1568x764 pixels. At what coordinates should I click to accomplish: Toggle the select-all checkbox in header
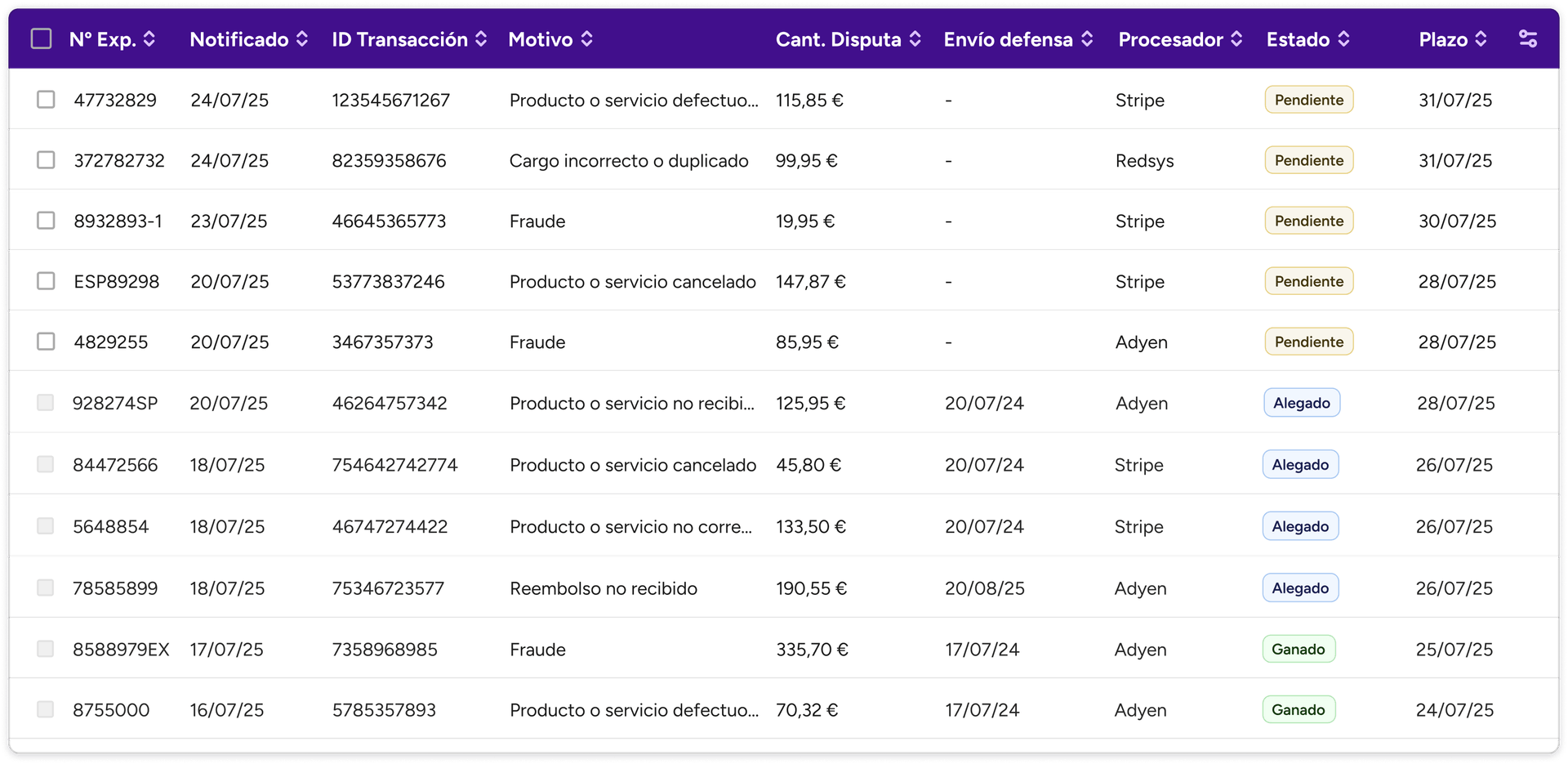point(41,38)
